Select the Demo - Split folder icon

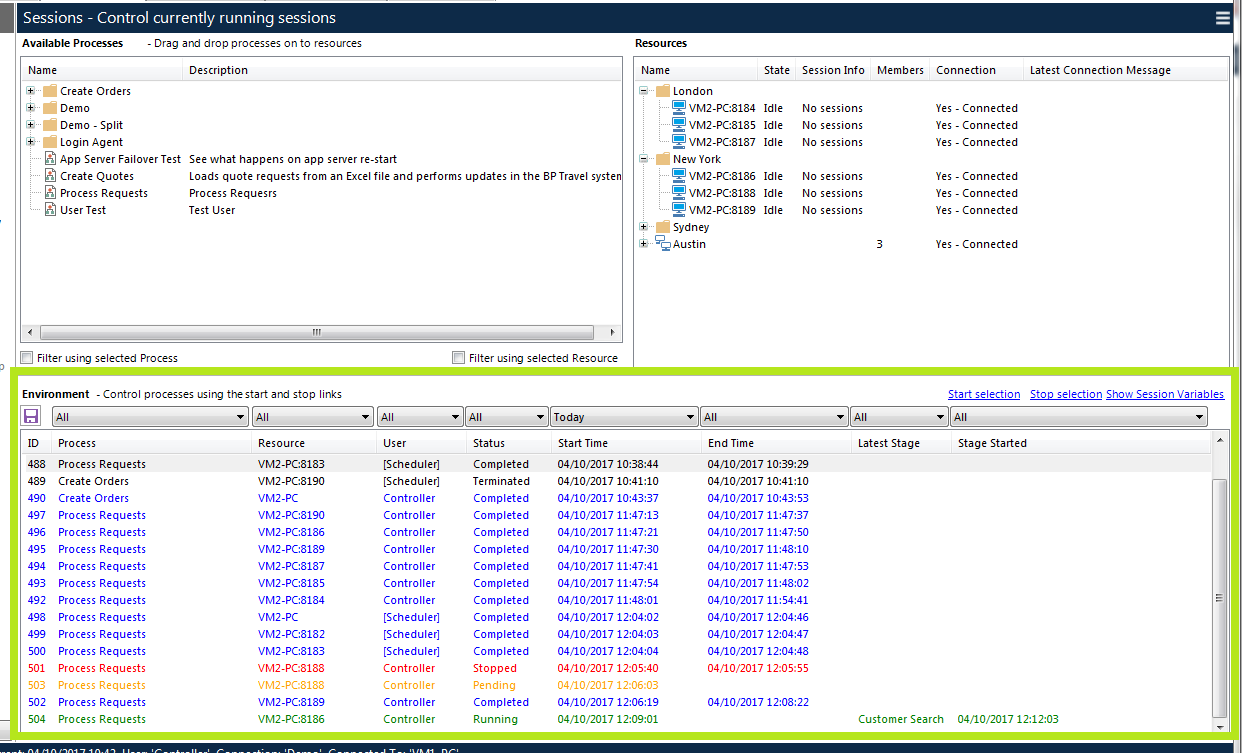50,125
